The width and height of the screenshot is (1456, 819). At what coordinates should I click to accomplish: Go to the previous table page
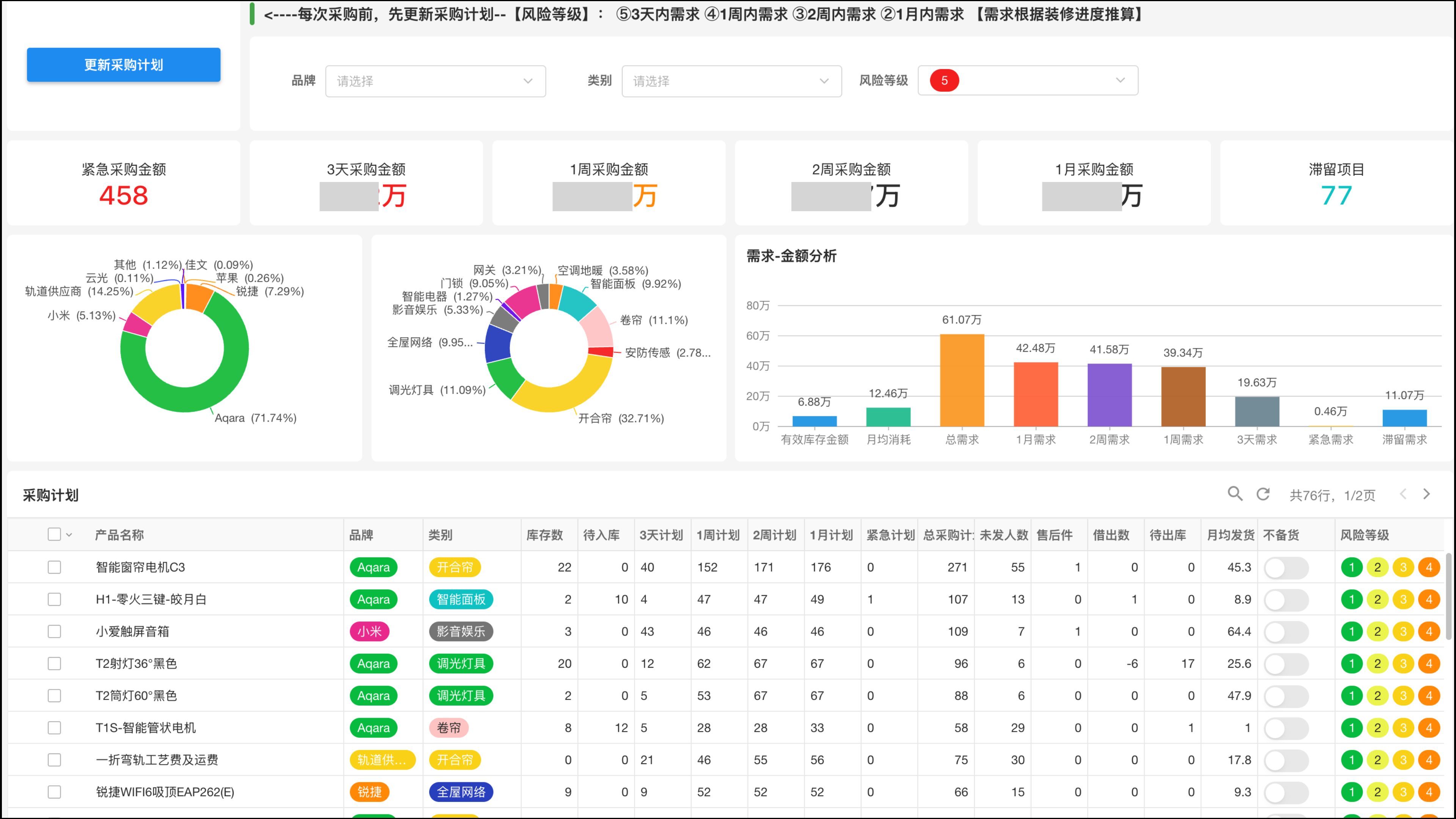coord(1403,494)
